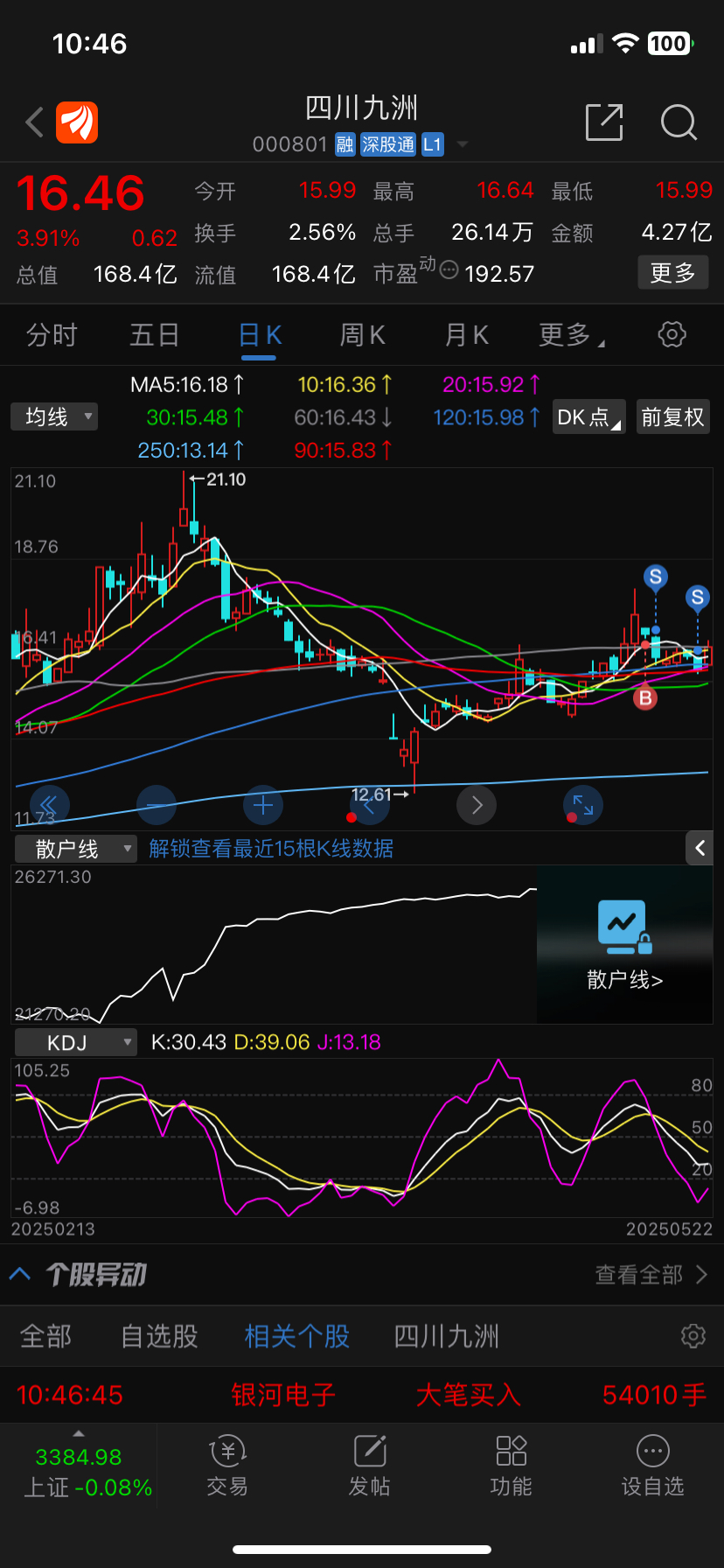This screenshot has height=1568, width=724.
Task: Zoom in chart with plus icon
Action: pyautogui.click(x=263, y=805)
